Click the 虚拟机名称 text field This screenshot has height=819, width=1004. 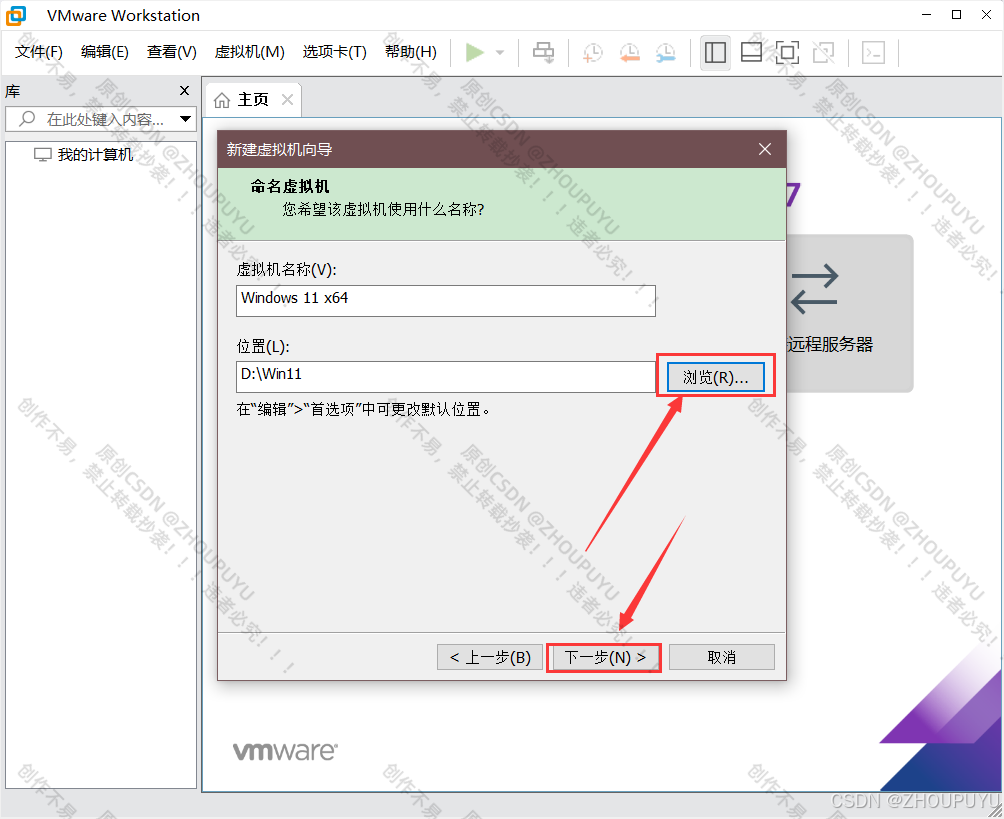(x=446, y=300)
